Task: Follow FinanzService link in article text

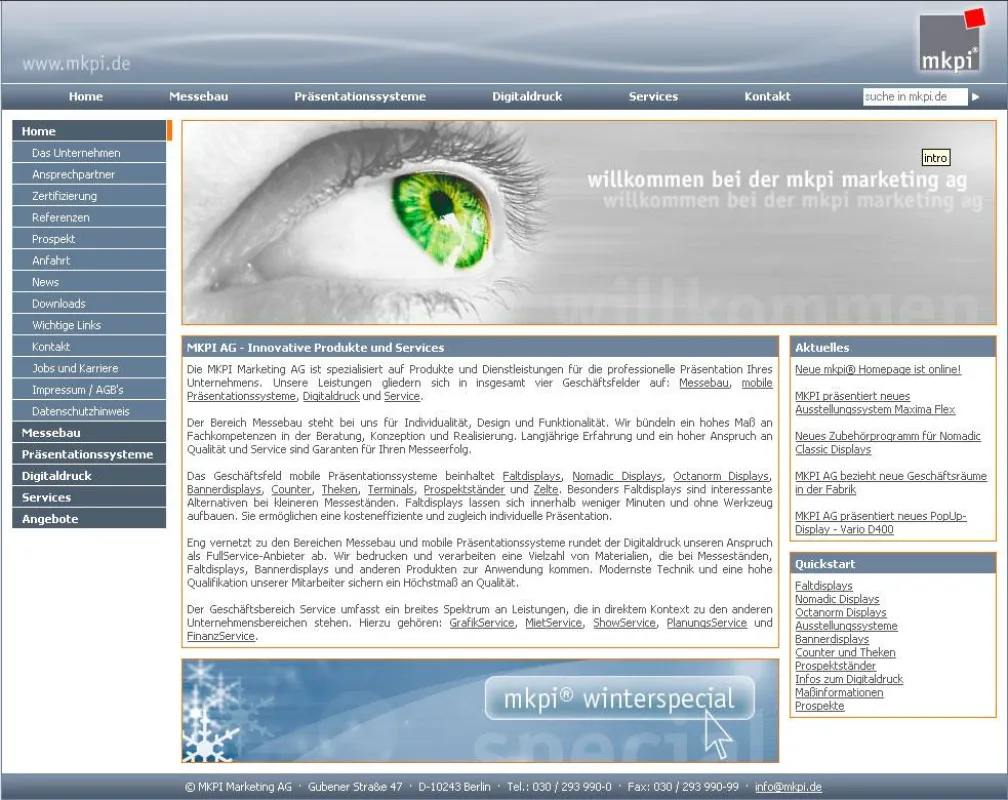Action: coord(220,636)
